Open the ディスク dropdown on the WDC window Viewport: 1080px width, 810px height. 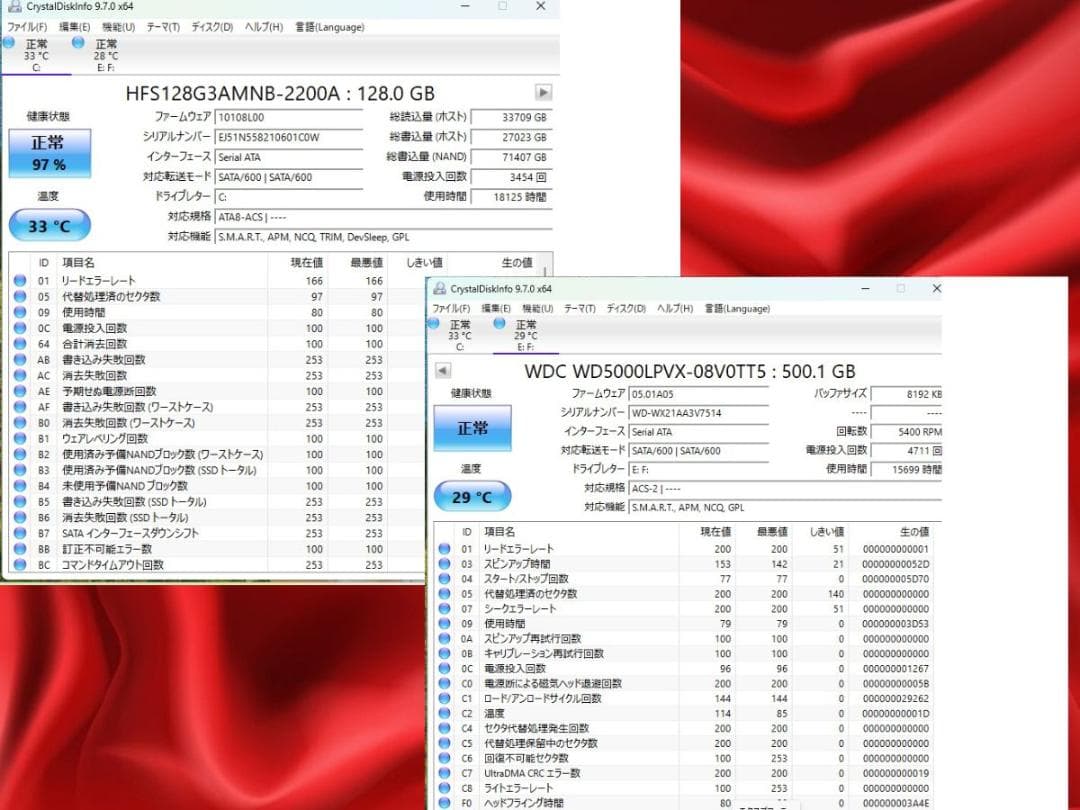pos(629,308)
